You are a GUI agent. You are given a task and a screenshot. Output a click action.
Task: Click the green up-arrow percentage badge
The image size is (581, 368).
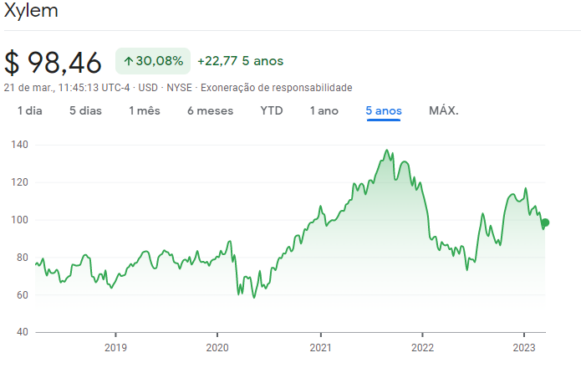coord(153,61)
